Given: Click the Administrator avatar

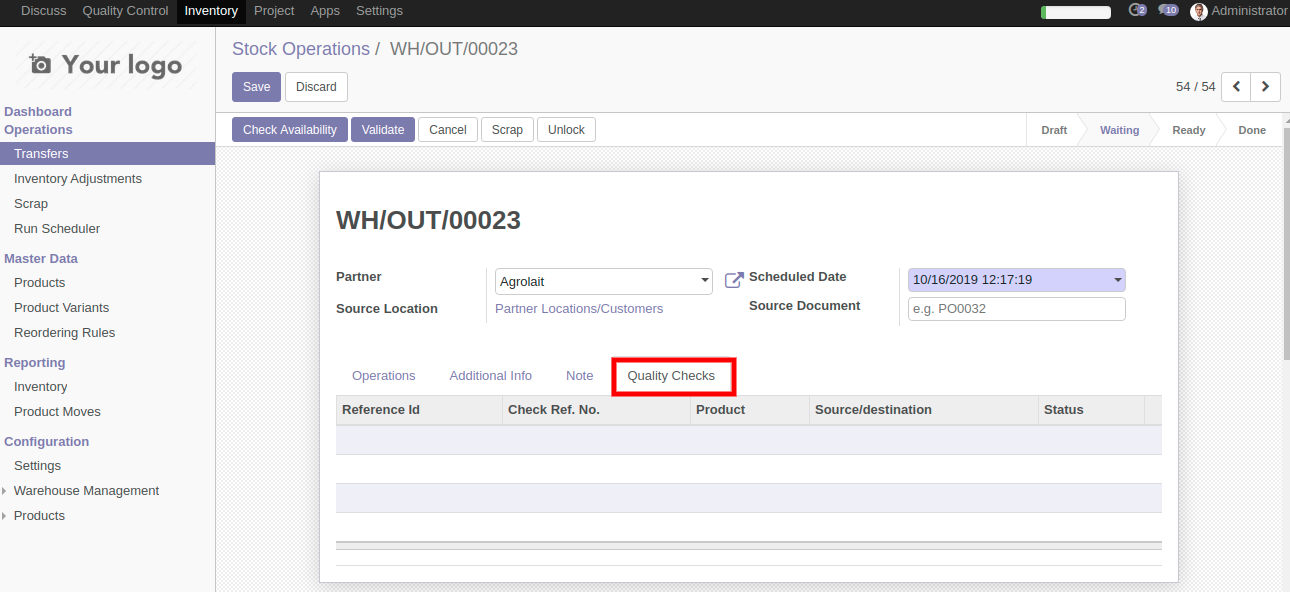Looking at the screenshot, I should (1199, 12).
